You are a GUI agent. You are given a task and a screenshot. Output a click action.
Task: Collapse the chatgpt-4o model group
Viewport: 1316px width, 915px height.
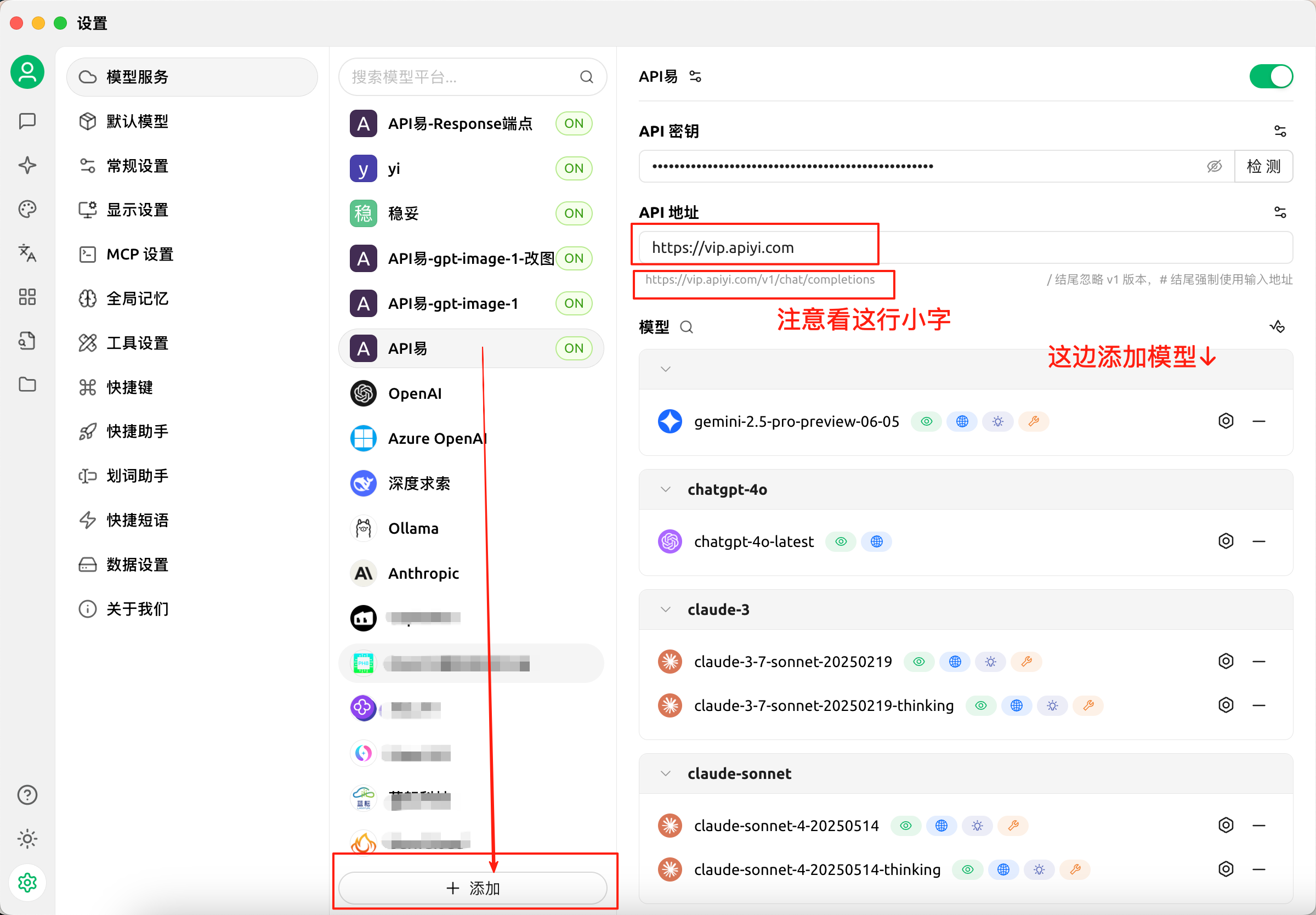(665, 490)
